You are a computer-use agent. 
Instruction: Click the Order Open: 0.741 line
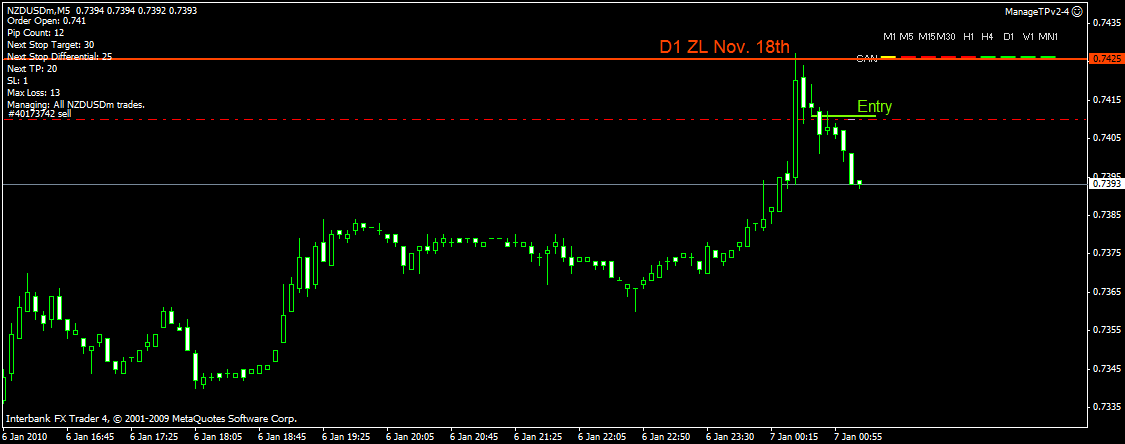(47, 21)
